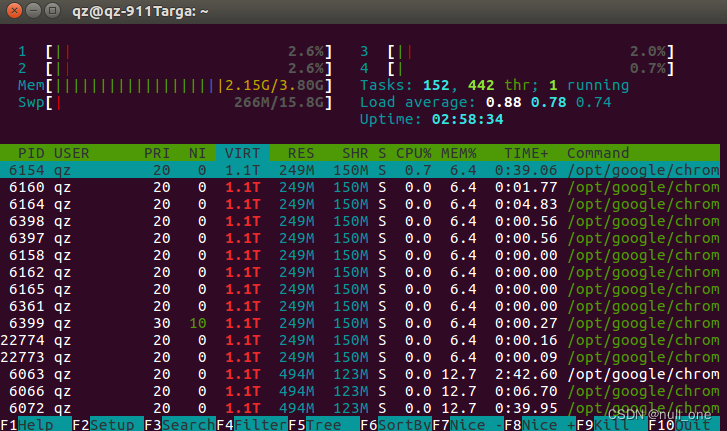Click F8 Nice + button
The height and width of the screenshot is (431, 727).
[540, 425]
